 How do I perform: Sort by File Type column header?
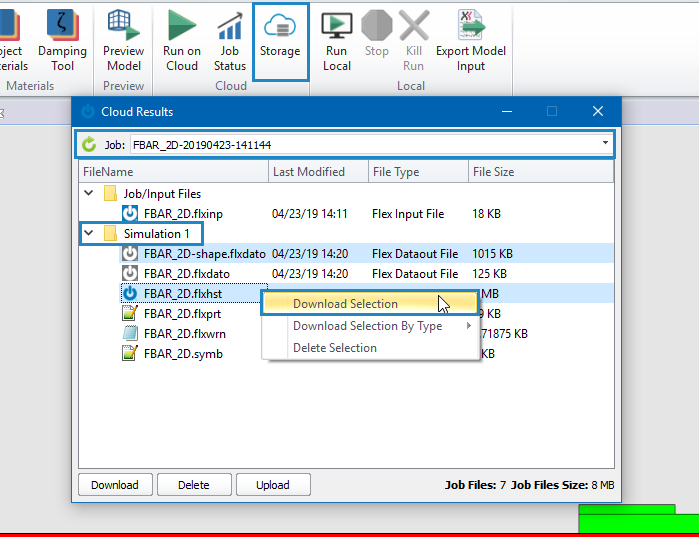pyautogui.click(x=418, y=172)
